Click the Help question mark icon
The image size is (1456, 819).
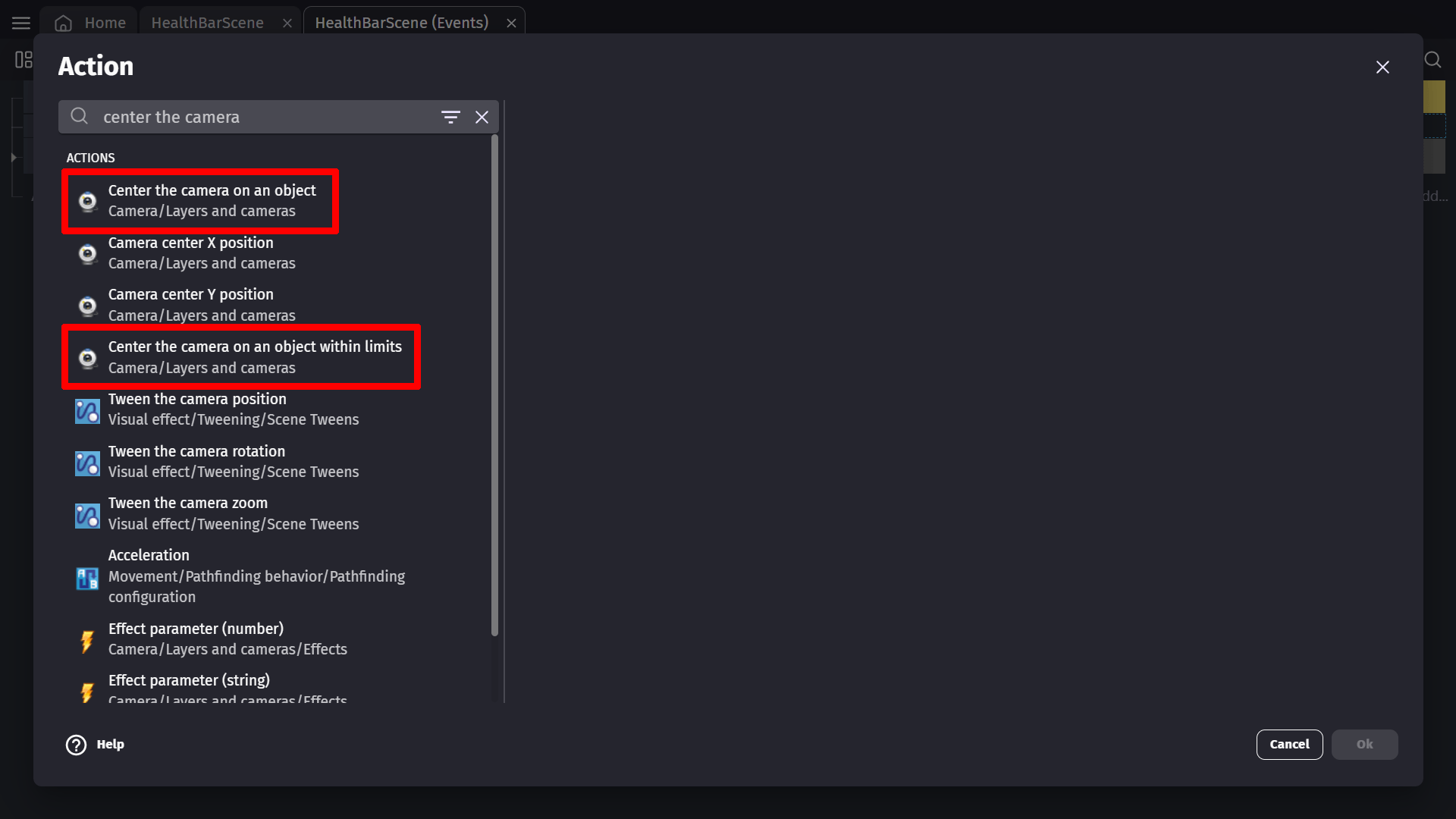(x=76, y=745)
